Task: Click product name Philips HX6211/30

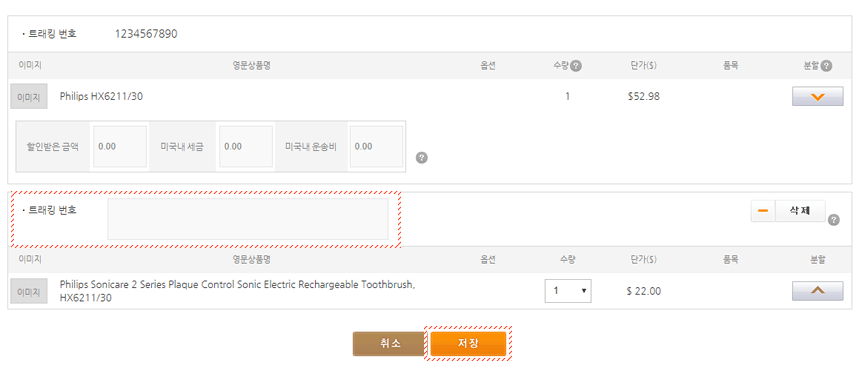Action: (101, 97)
